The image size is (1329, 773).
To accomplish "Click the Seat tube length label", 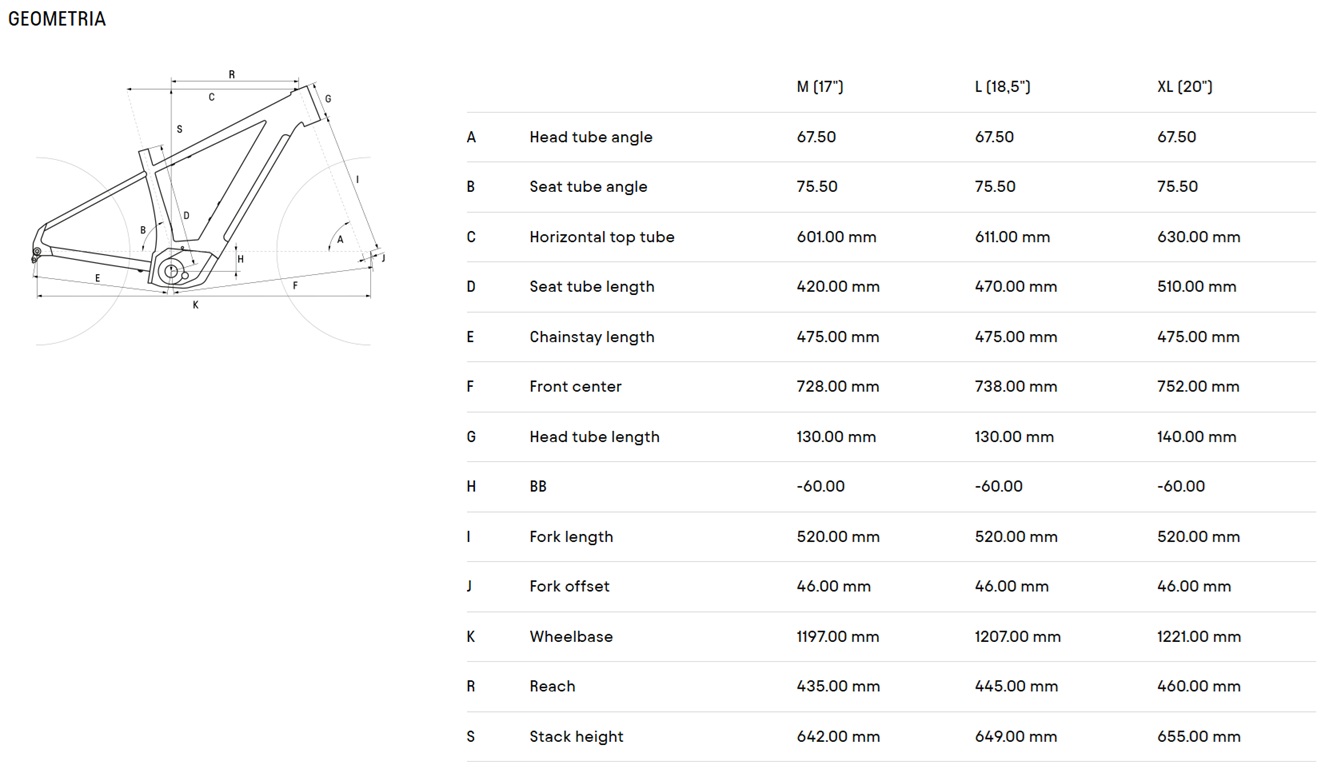I will [592, 287].
